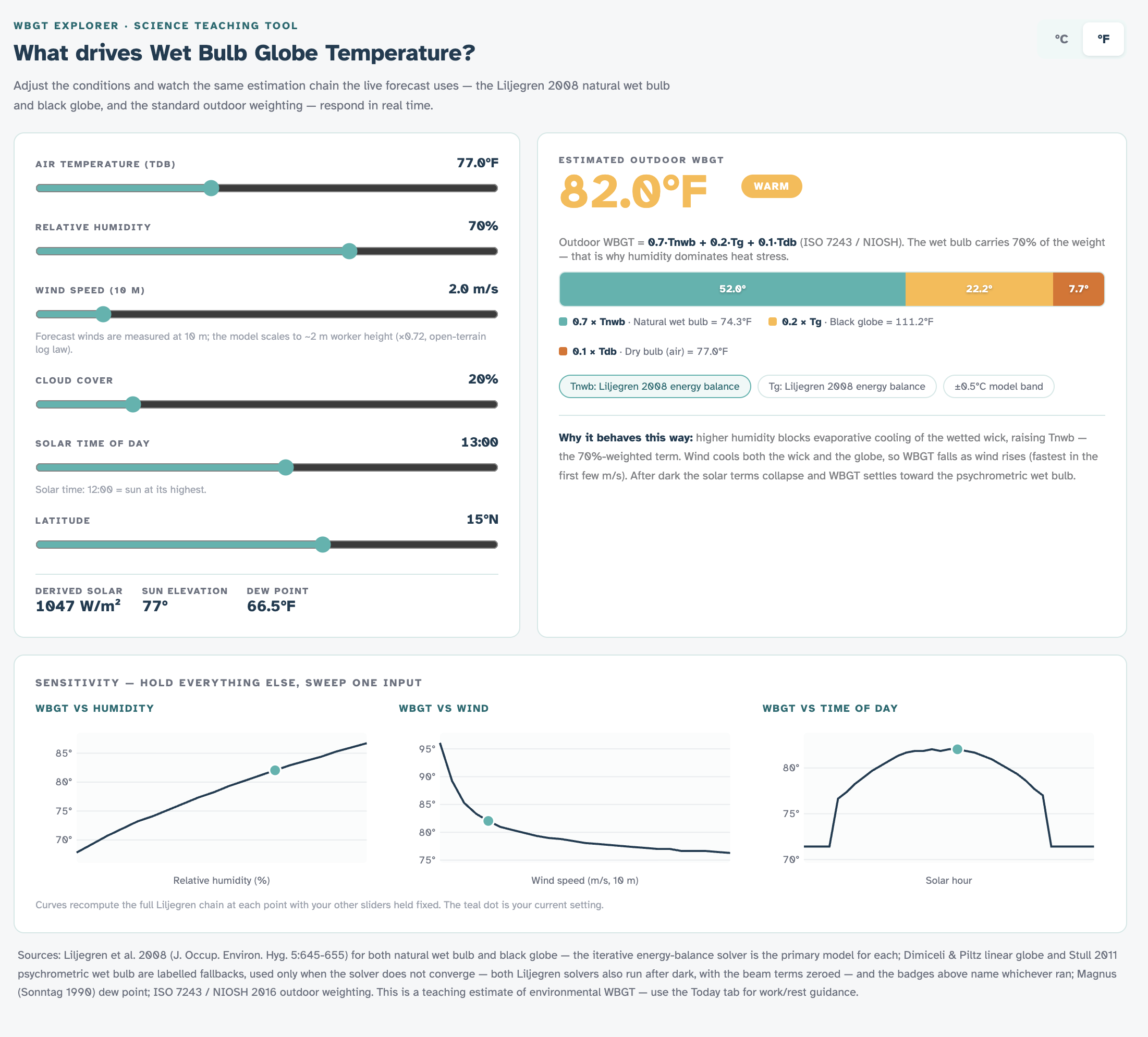Click the Relative Humidity slider handle
The image size is (1148, 1037).
(x=349, y=251)
